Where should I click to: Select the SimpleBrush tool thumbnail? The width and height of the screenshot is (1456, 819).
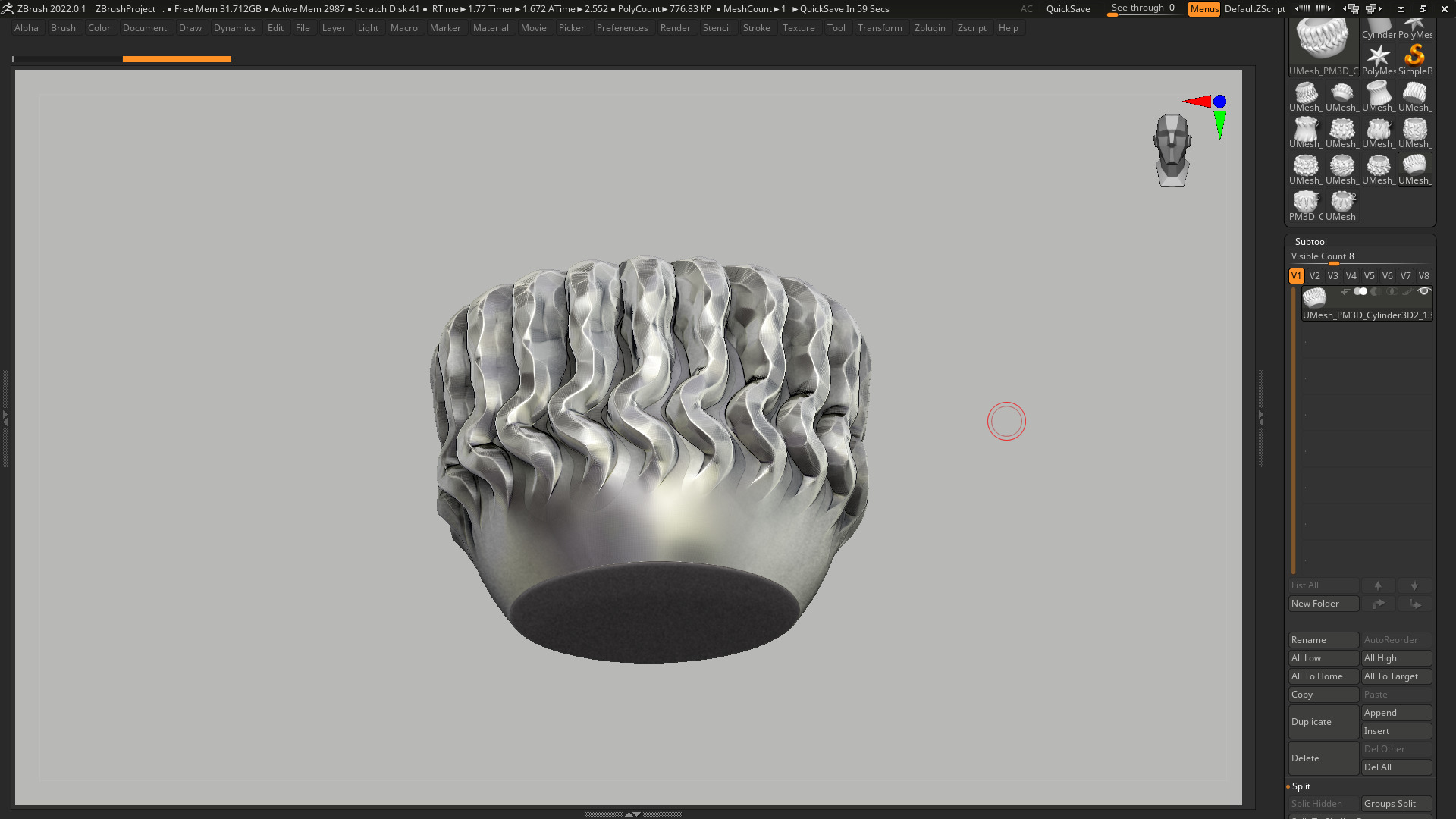(x=1415, y=60)
